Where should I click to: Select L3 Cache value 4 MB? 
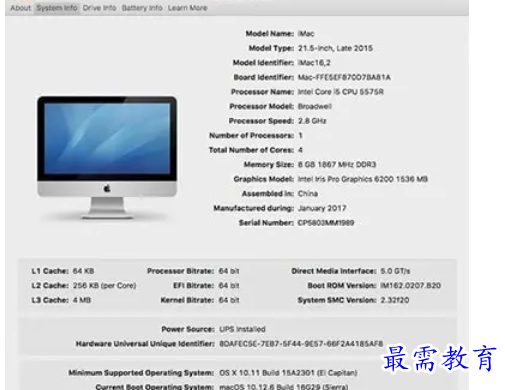click(82, 300)
